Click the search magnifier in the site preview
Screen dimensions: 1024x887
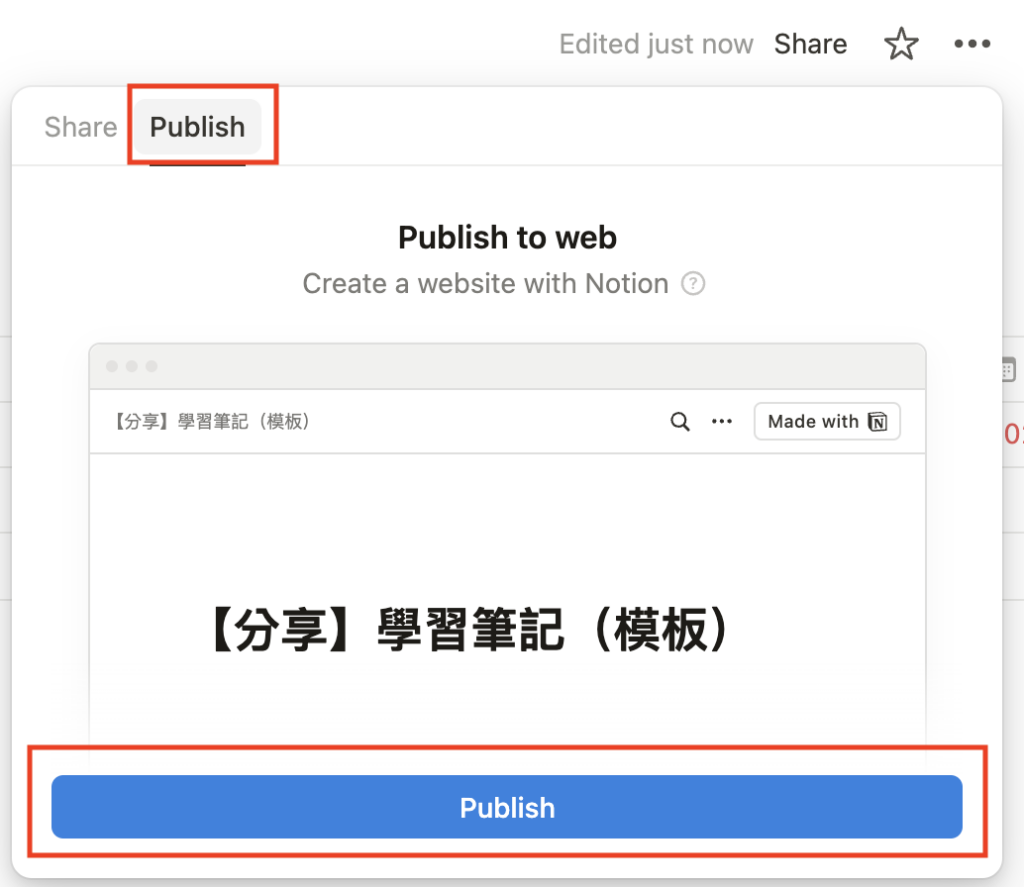680,422
